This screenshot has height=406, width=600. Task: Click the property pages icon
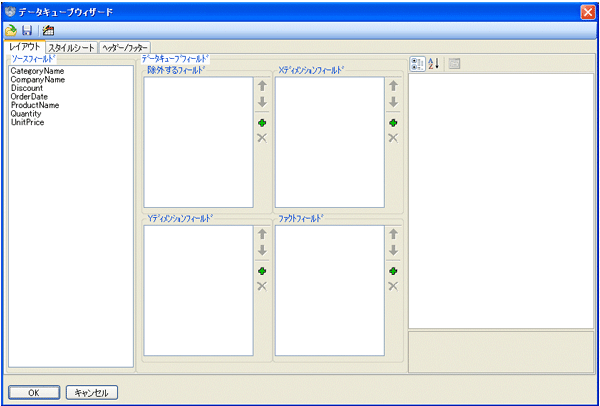click(454, 64)
